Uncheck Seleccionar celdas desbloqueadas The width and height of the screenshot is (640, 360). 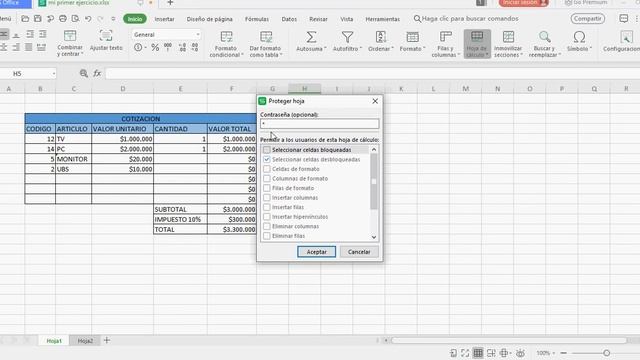point(267,159)
